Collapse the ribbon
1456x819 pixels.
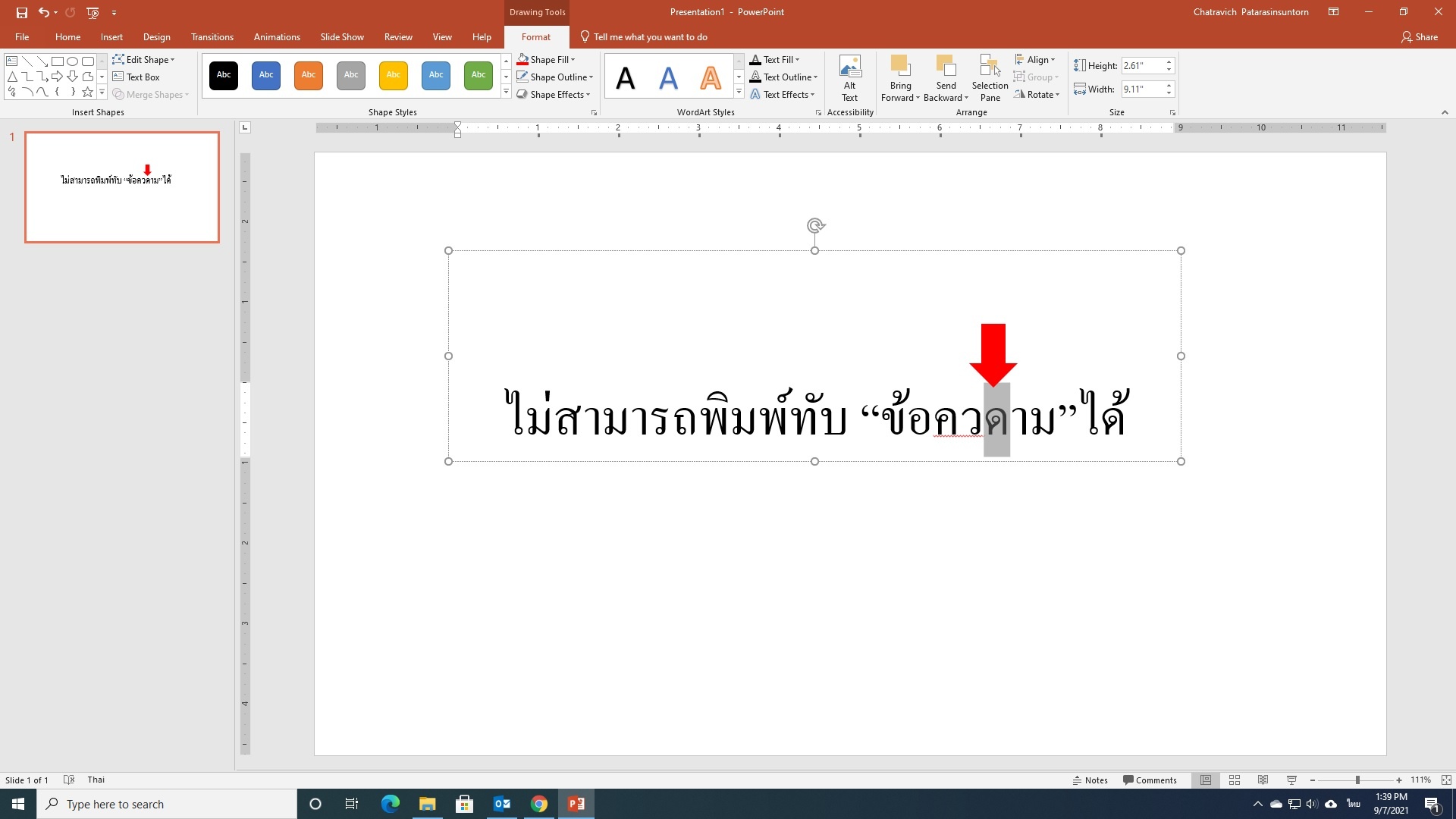pyautogui.click(x=1445, y=112)
